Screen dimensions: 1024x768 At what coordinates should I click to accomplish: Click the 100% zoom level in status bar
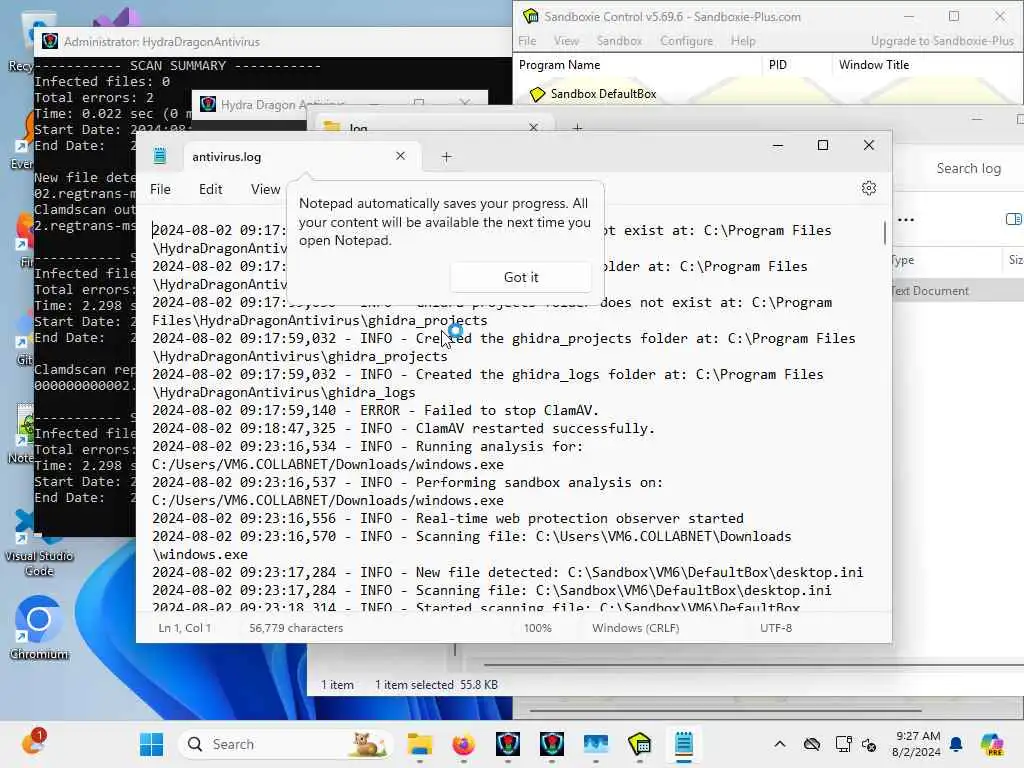click(x=537, y=628)
